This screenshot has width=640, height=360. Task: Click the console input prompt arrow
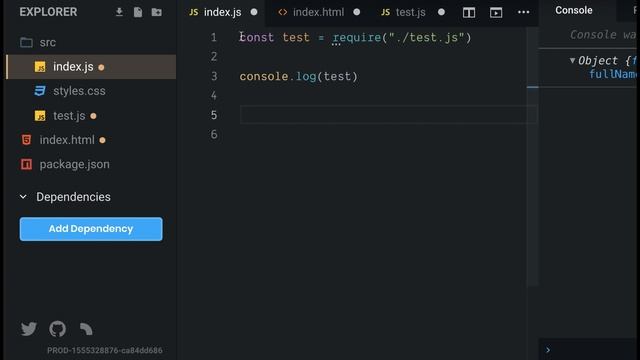pos(548,350)
